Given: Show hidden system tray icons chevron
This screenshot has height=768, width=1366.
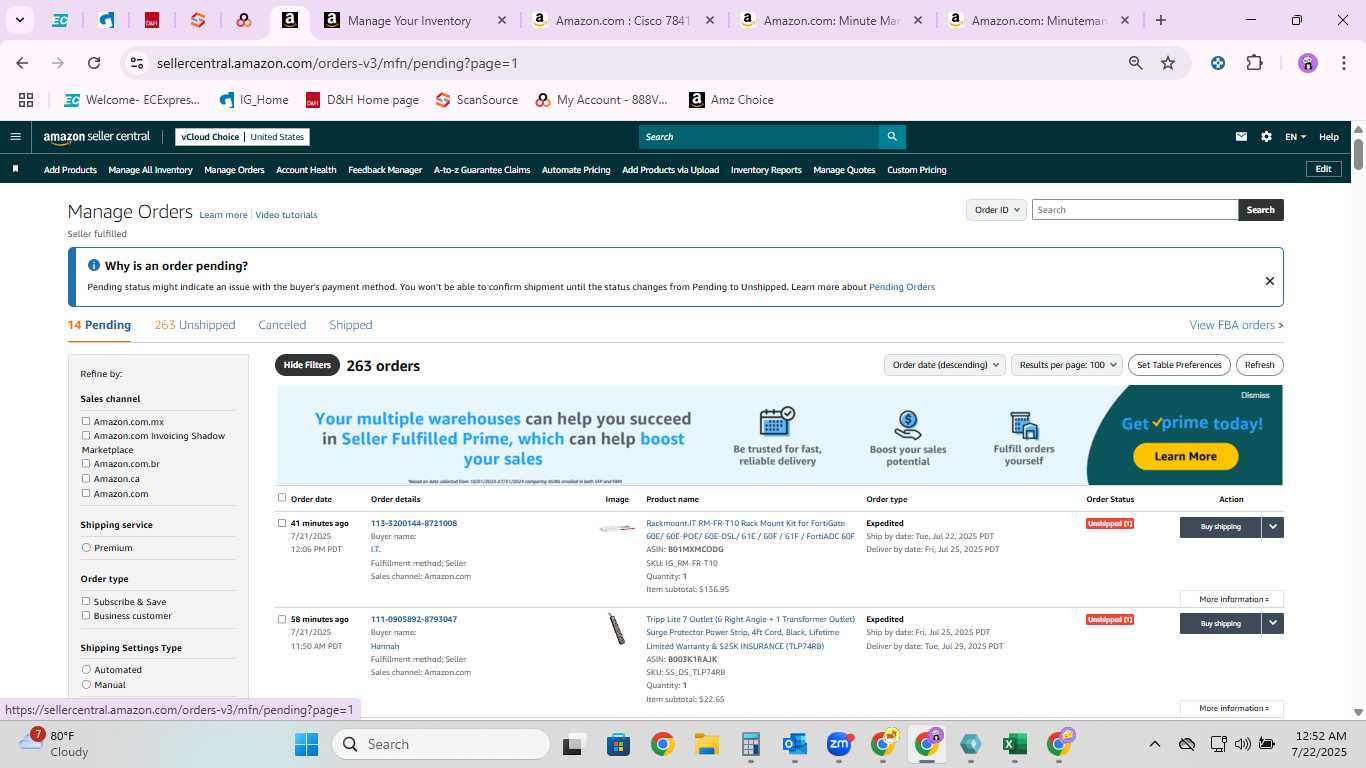Looking at the screenshot, I should pyautogui.click(x=1154, y=744).
